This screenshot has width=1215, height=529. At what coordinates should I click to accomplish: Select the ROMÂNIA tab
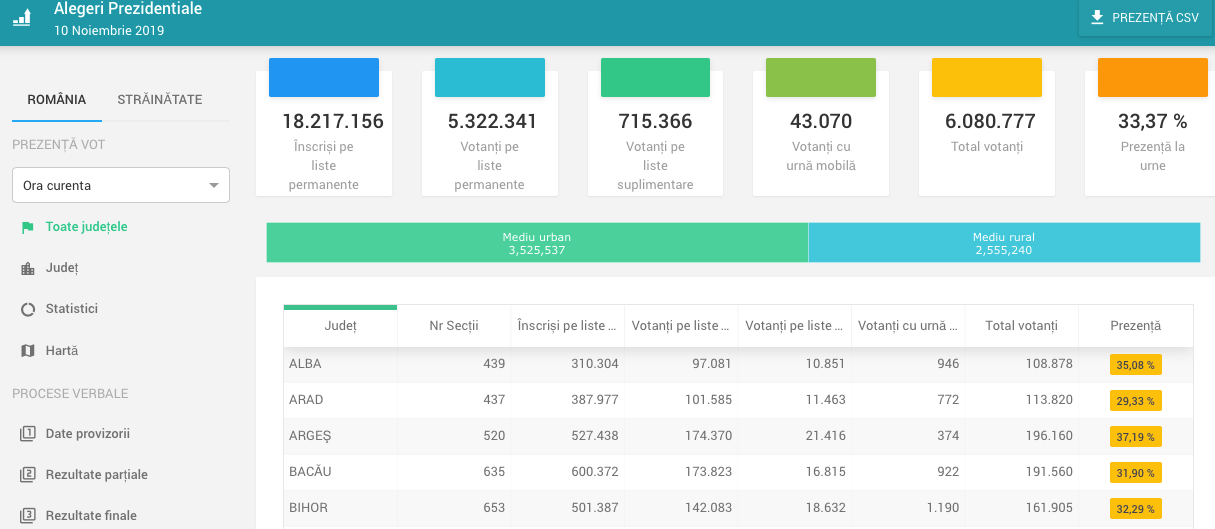click(x=57, y=100)
